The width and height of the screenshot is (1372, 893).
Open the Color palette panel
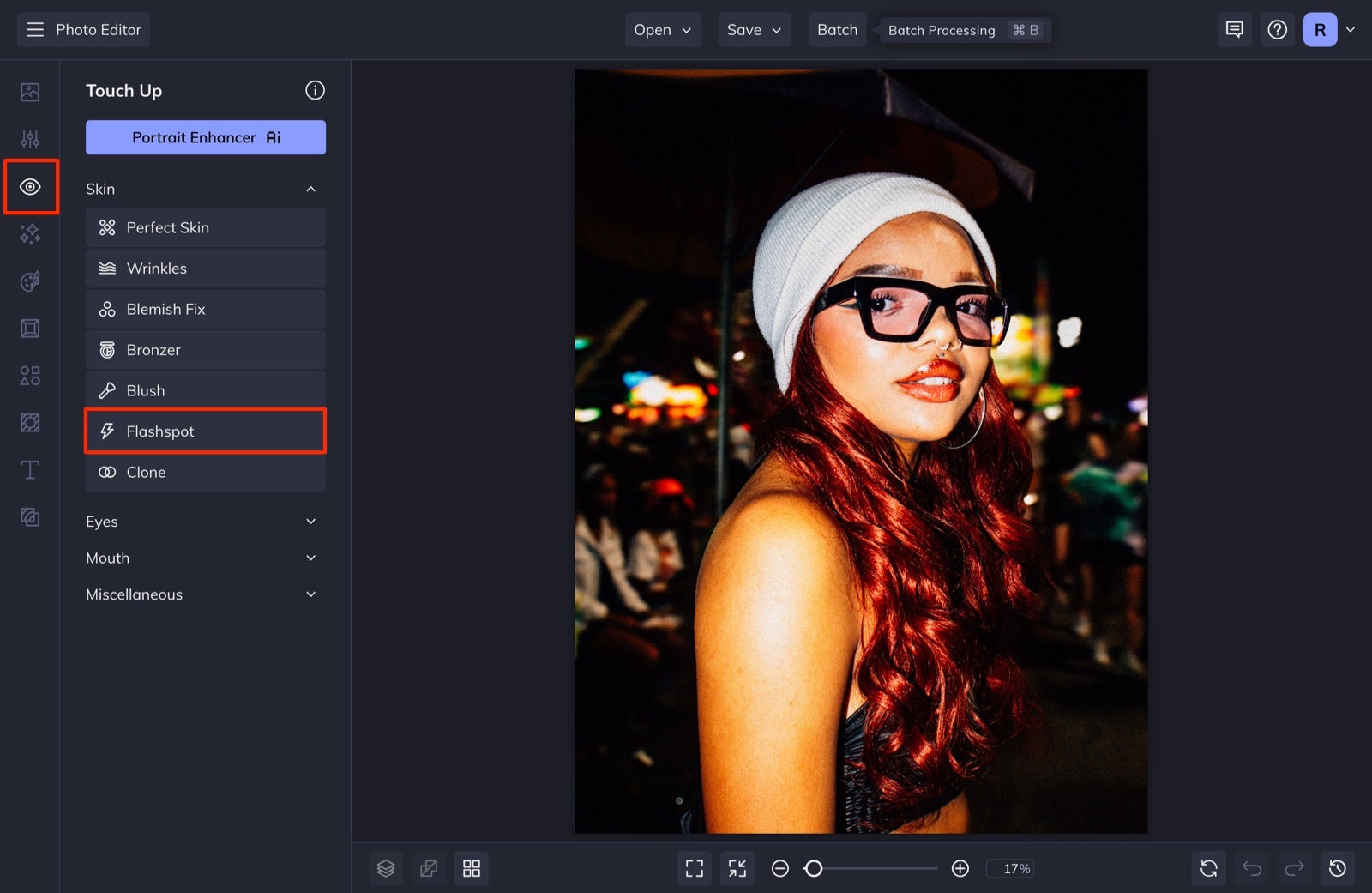[x=31, y=281]
